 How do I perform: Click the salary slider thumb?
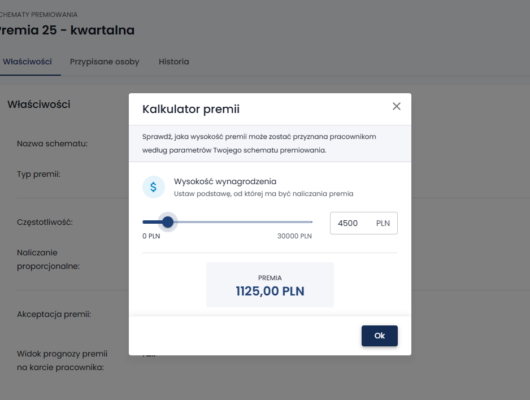168,222
